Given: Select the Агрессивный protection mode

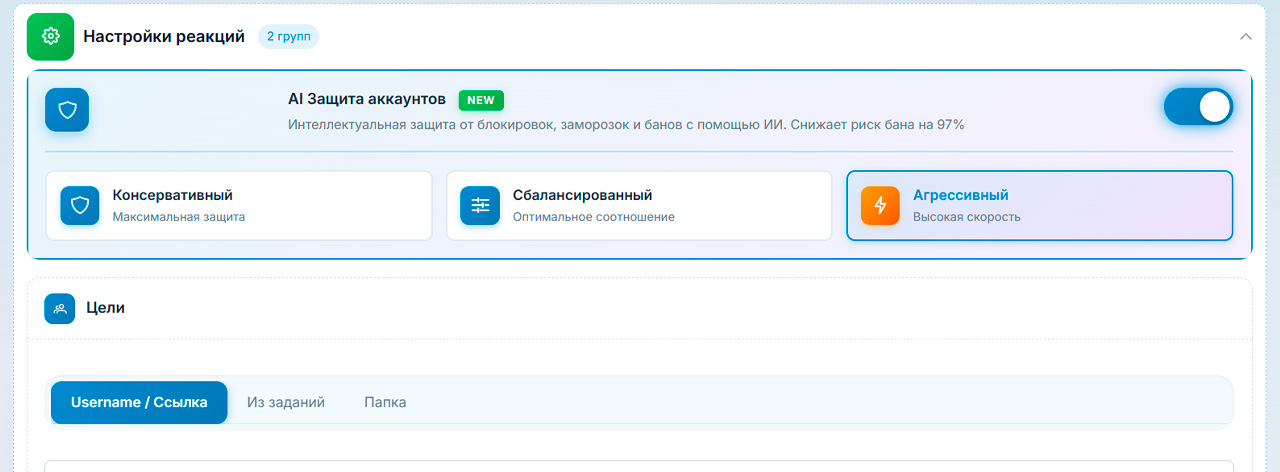Looking at the screenshot, I should [x=1039, y=206].
